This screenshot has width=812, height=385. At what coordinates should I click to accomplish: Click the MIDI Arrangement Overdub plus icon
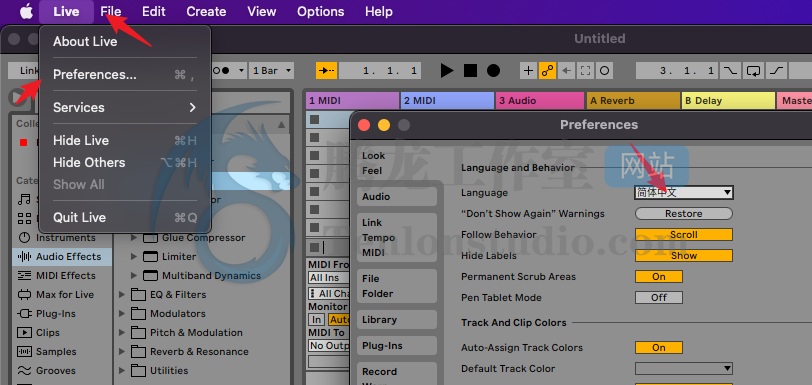tap(528, 71)
